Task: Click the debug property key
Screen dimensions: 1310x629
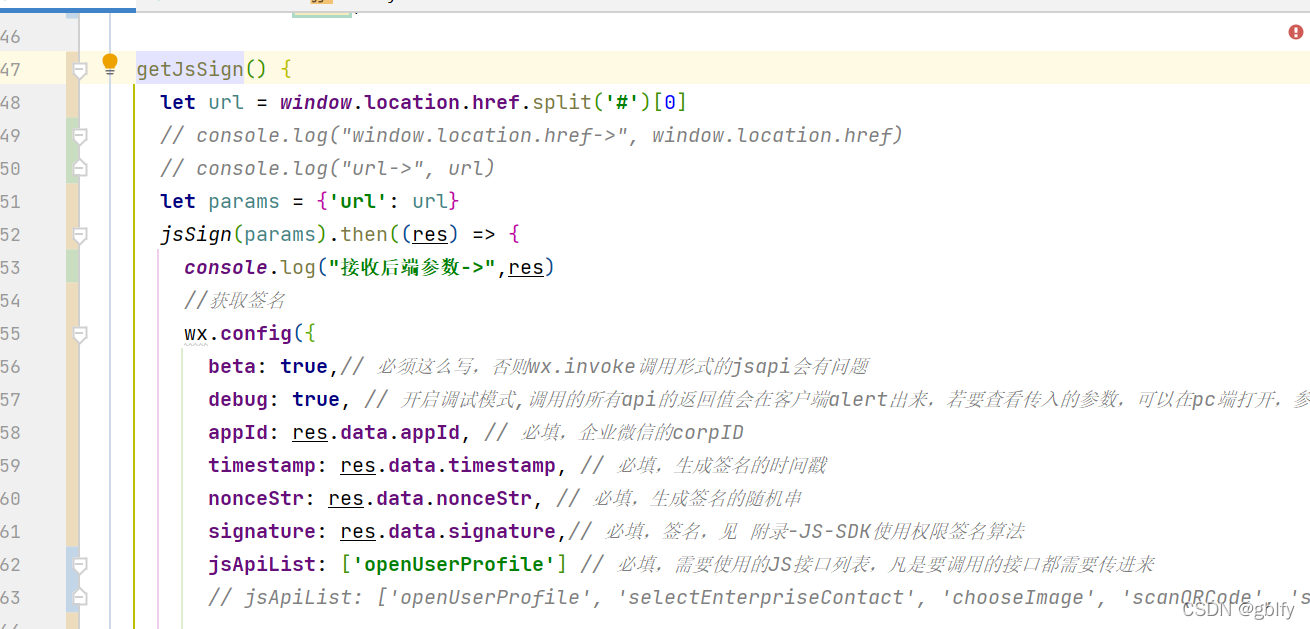Action: [x=238, y=400]
